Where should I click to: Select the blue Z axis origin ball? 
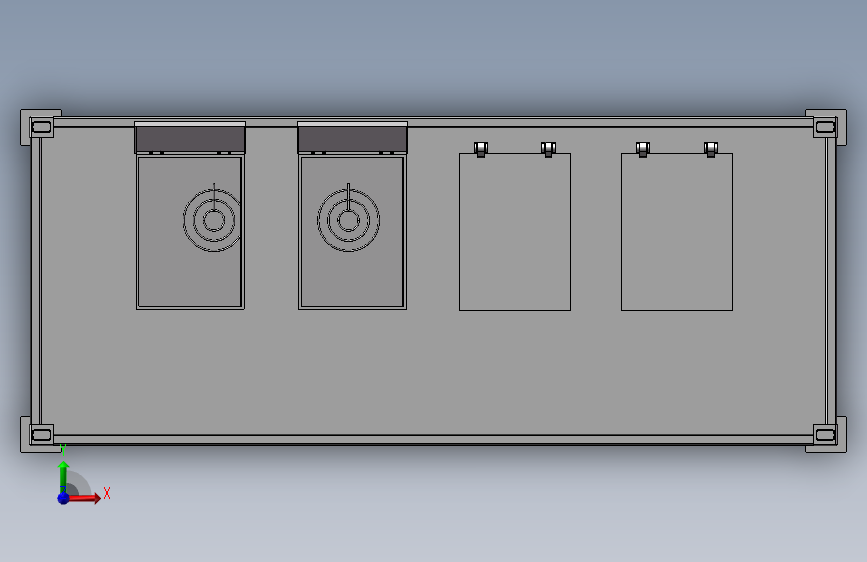[63, 498]
